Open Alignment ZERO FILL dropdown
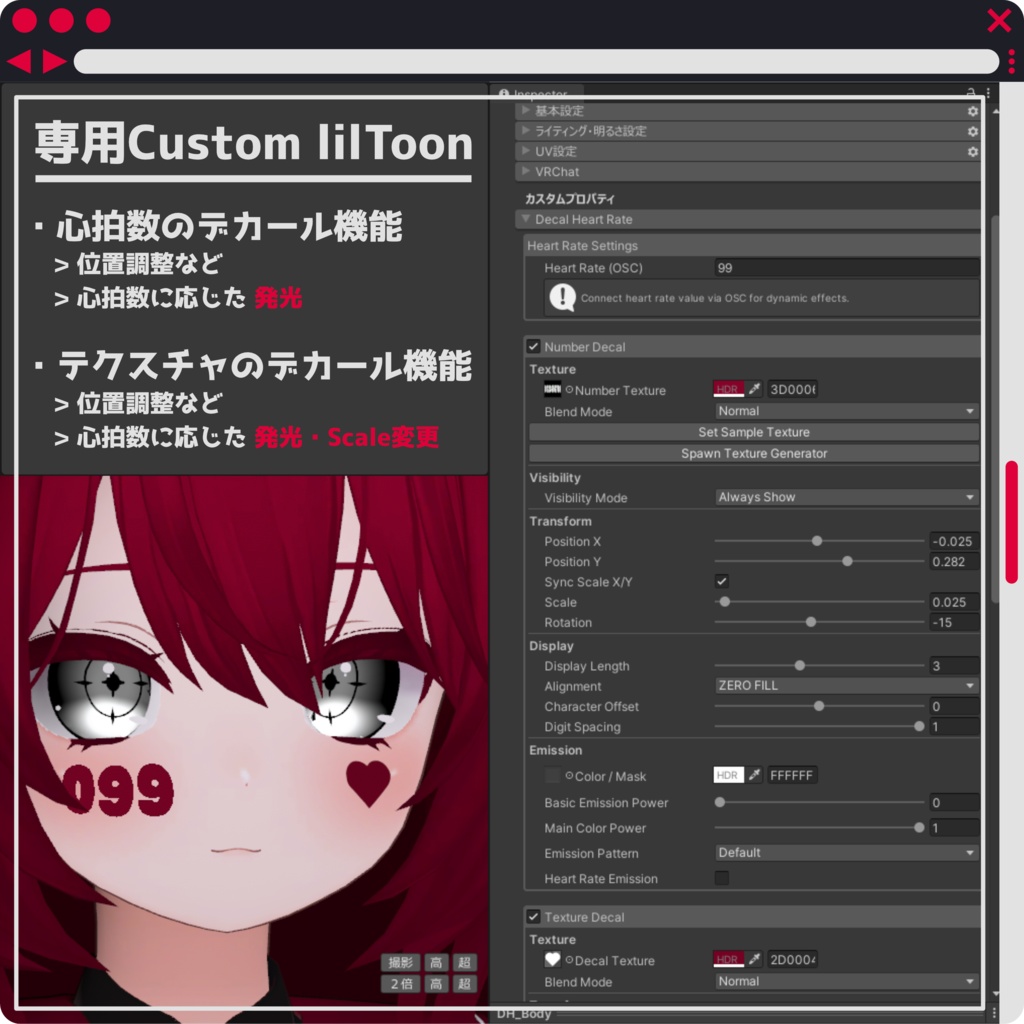 [x=846, y=685]
